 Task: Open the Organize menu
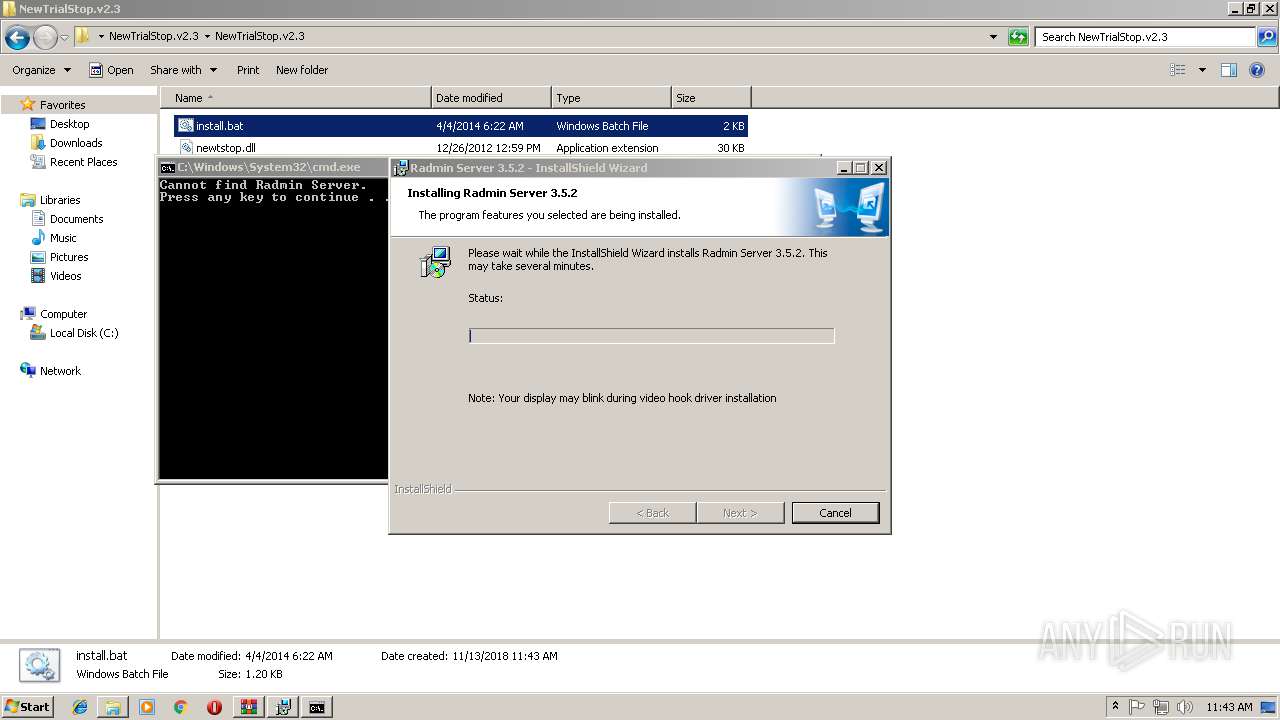click(x=41, y=70)
